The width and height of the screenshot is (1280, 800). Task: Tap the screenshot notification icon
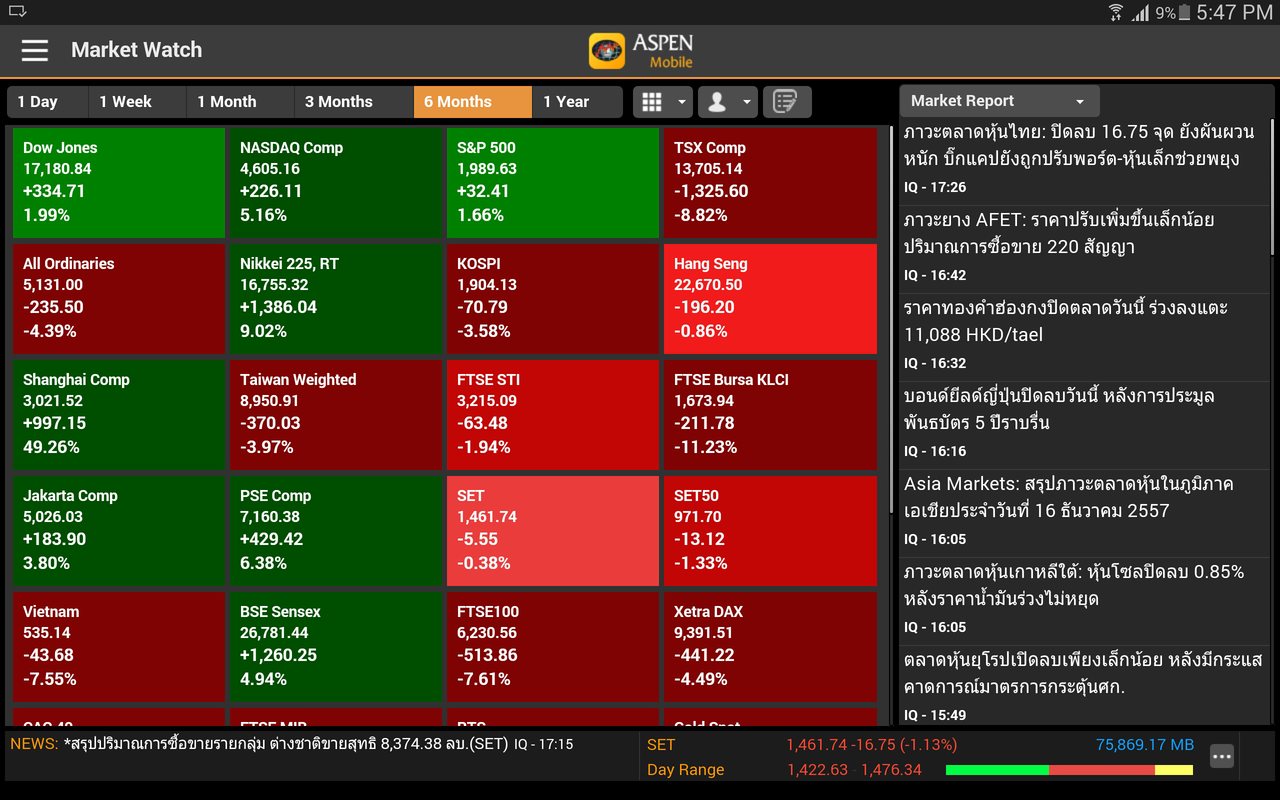click(x=16, y=12)
